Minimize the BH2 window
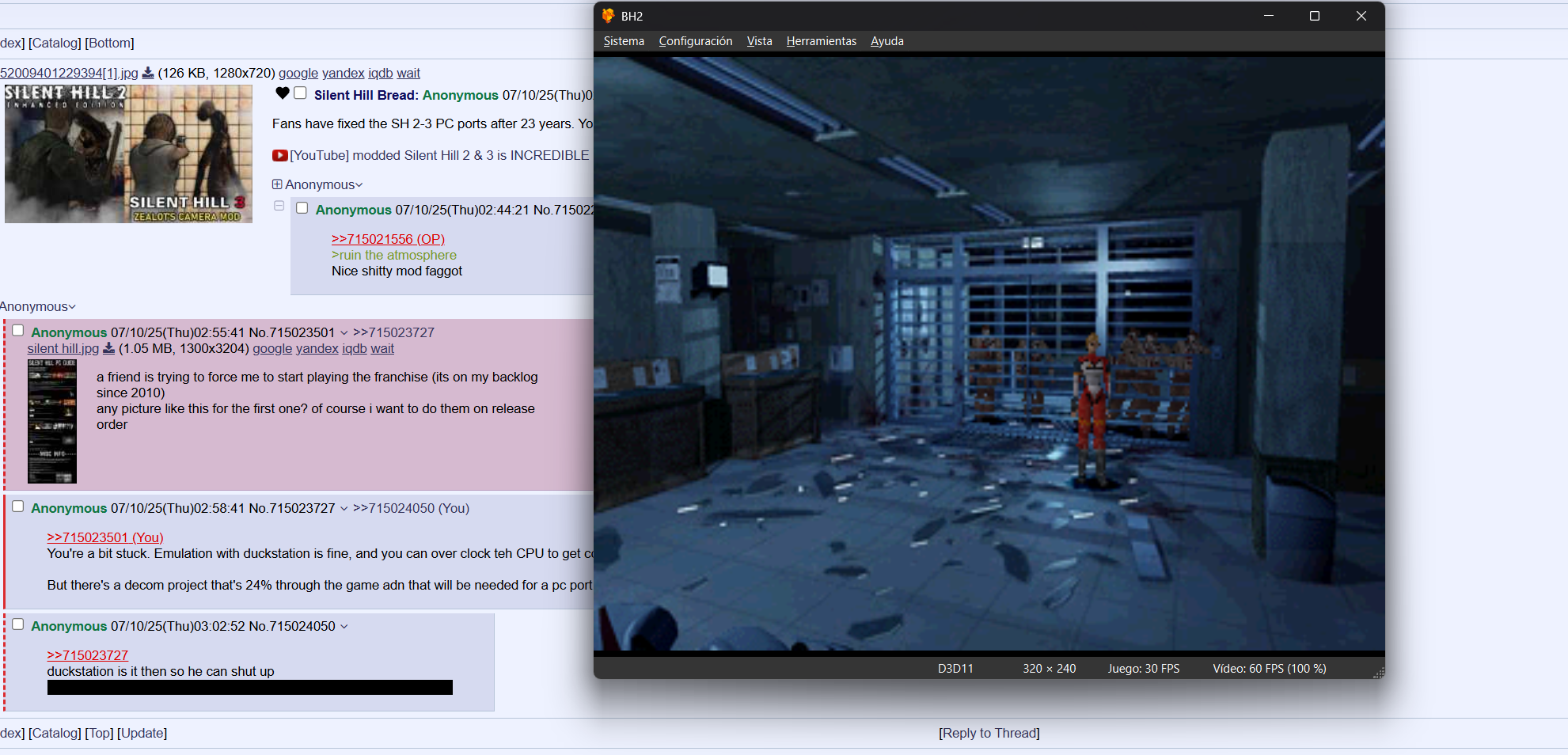The height and width of the screenshot is (755, 1568). tap(1269, 16)
